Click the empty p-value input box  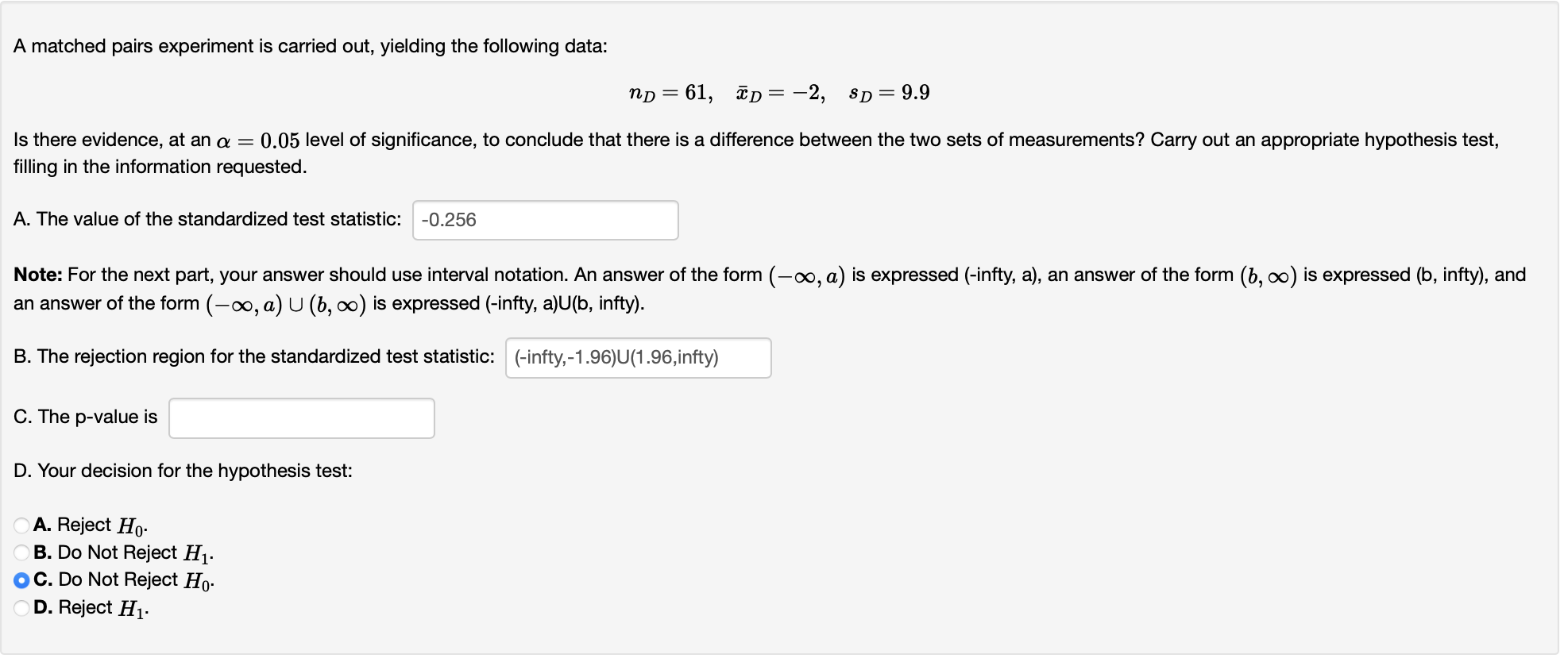click(x=301, y=417)
